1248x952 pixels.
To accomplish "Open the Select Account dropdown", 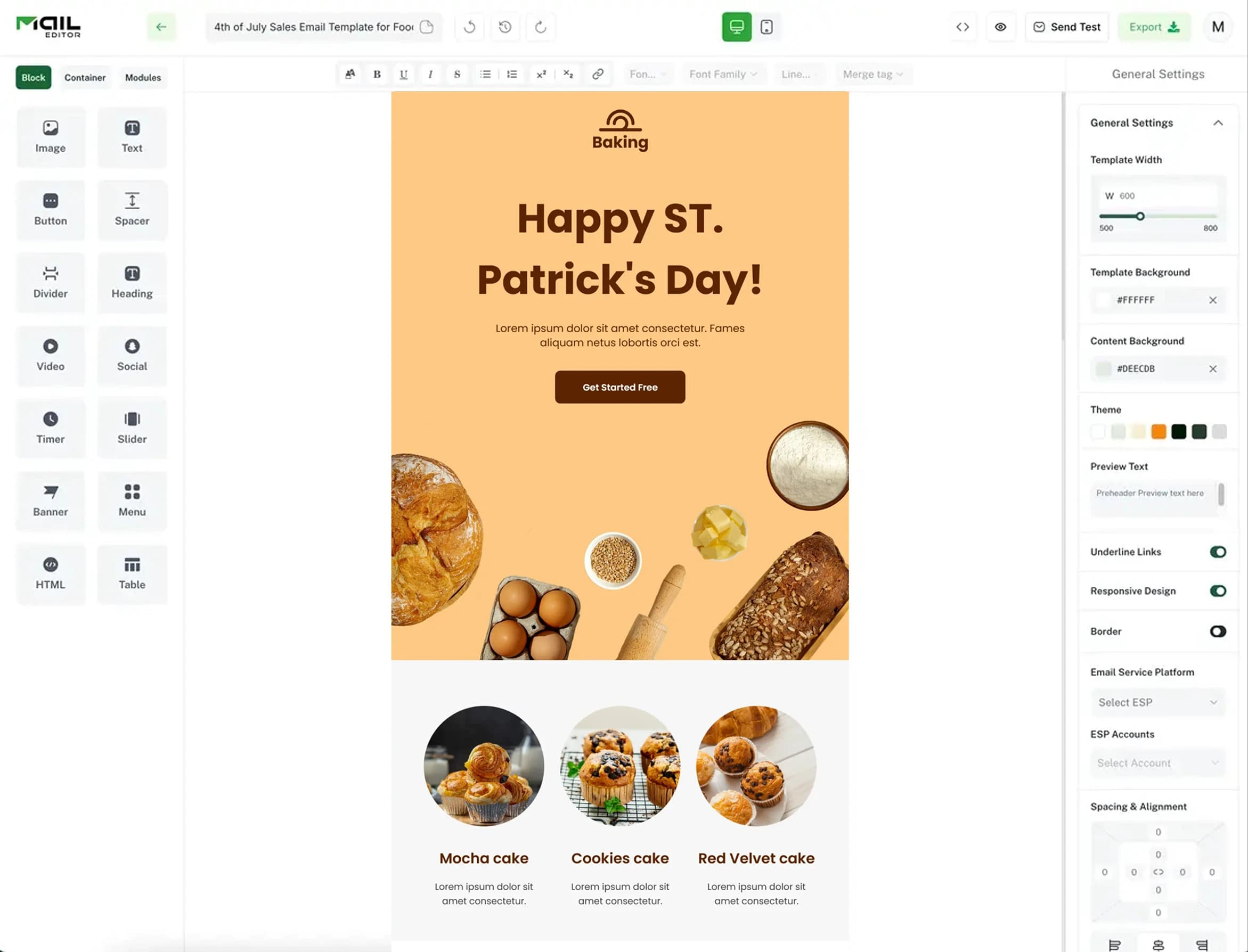I will [x=1157, y=764].
